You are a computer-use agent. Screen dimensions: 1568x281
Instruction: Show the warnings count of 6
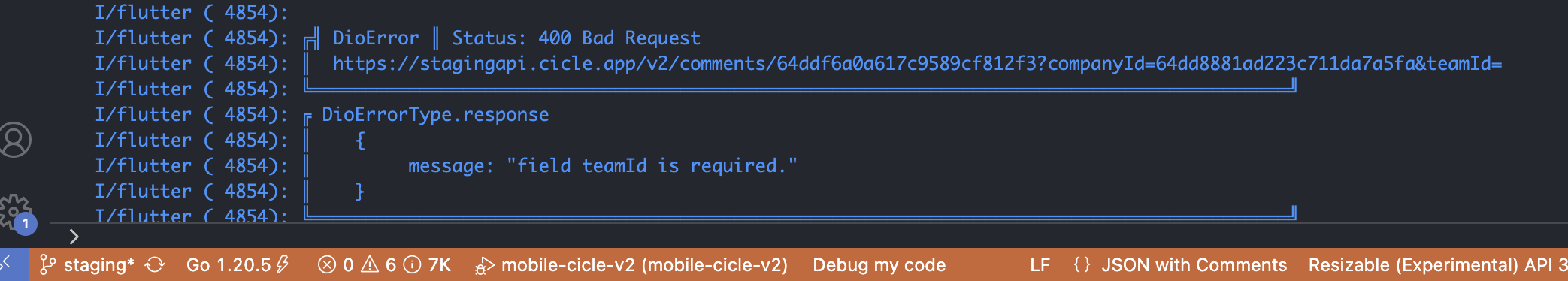click(379, 265)
